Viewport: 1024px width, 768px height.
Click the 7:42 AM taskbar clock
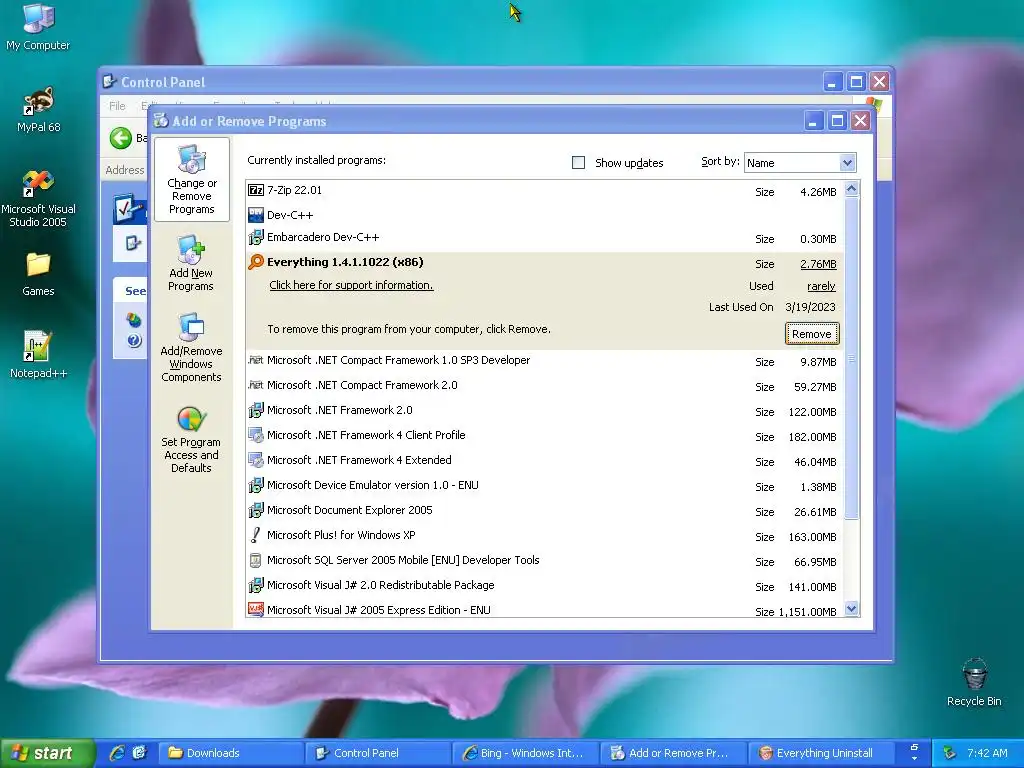[x=987, y=753]
